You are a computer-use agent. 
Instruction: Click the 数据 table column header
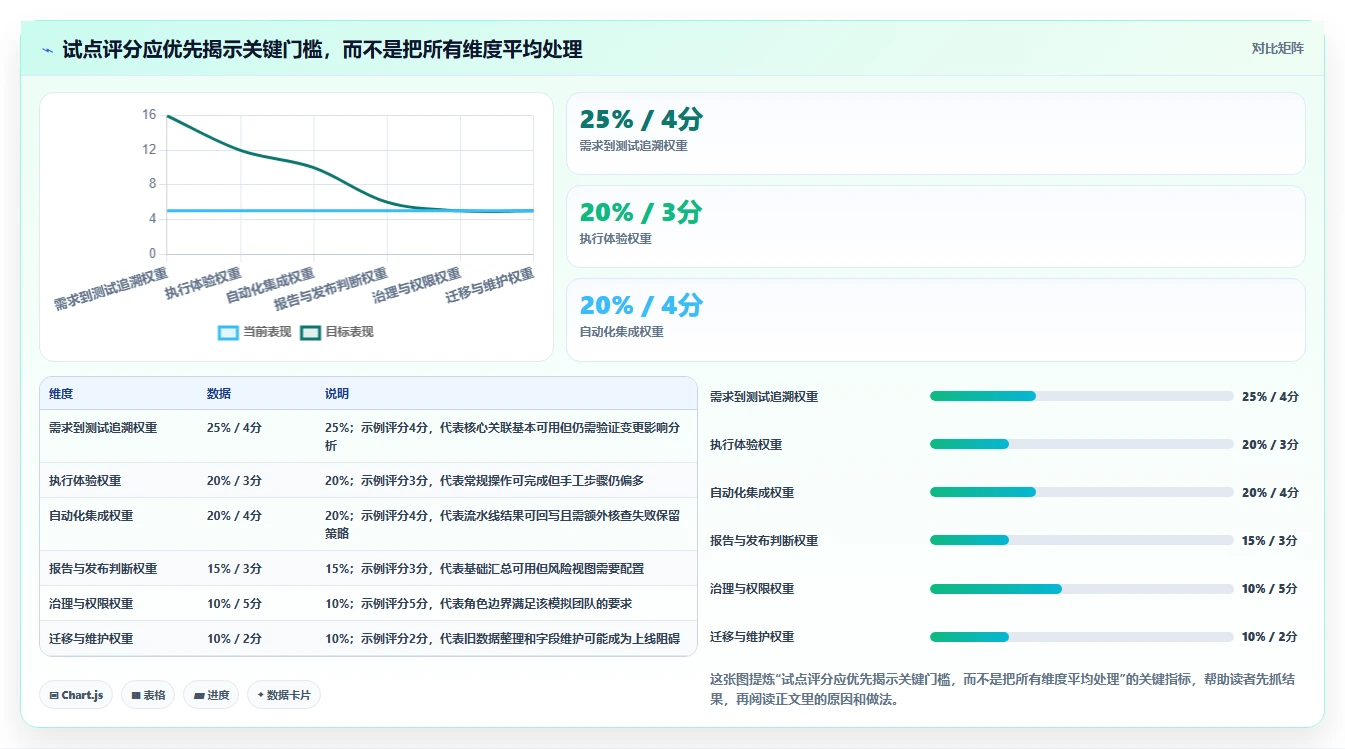click(x=219, y=394)
